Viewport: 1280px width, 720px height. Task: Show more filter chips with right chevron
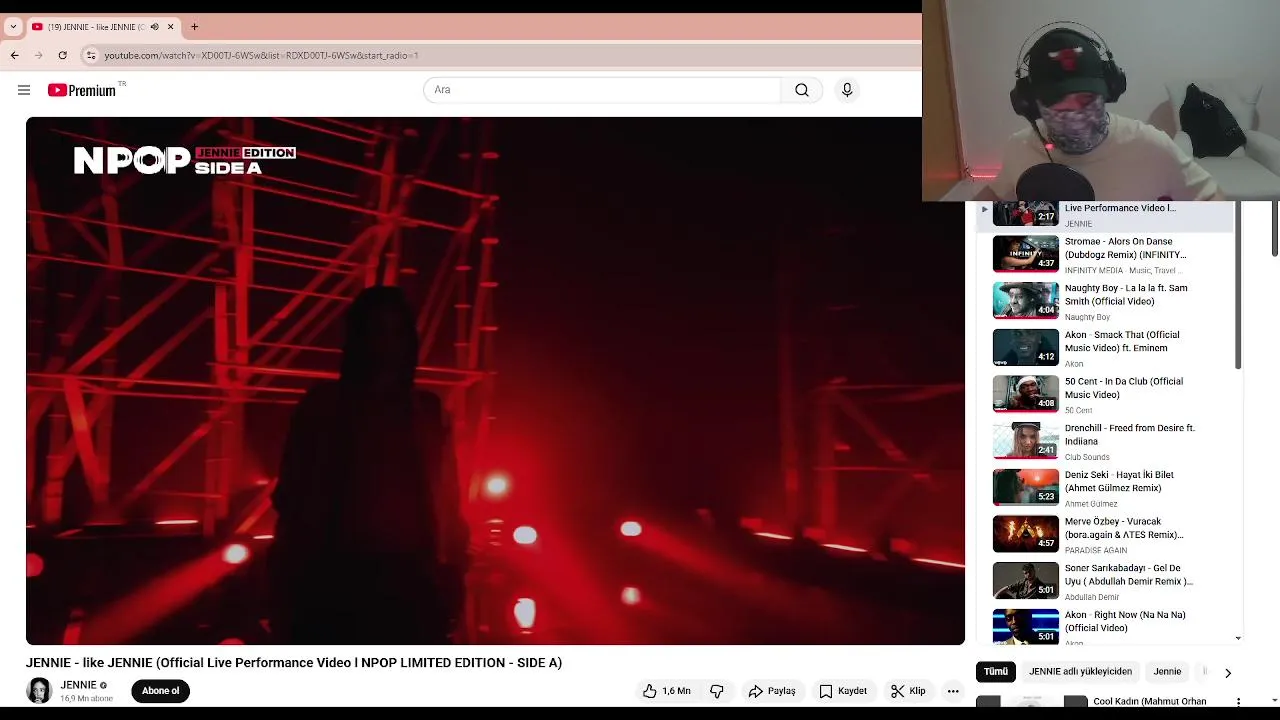click(1228, 673)
